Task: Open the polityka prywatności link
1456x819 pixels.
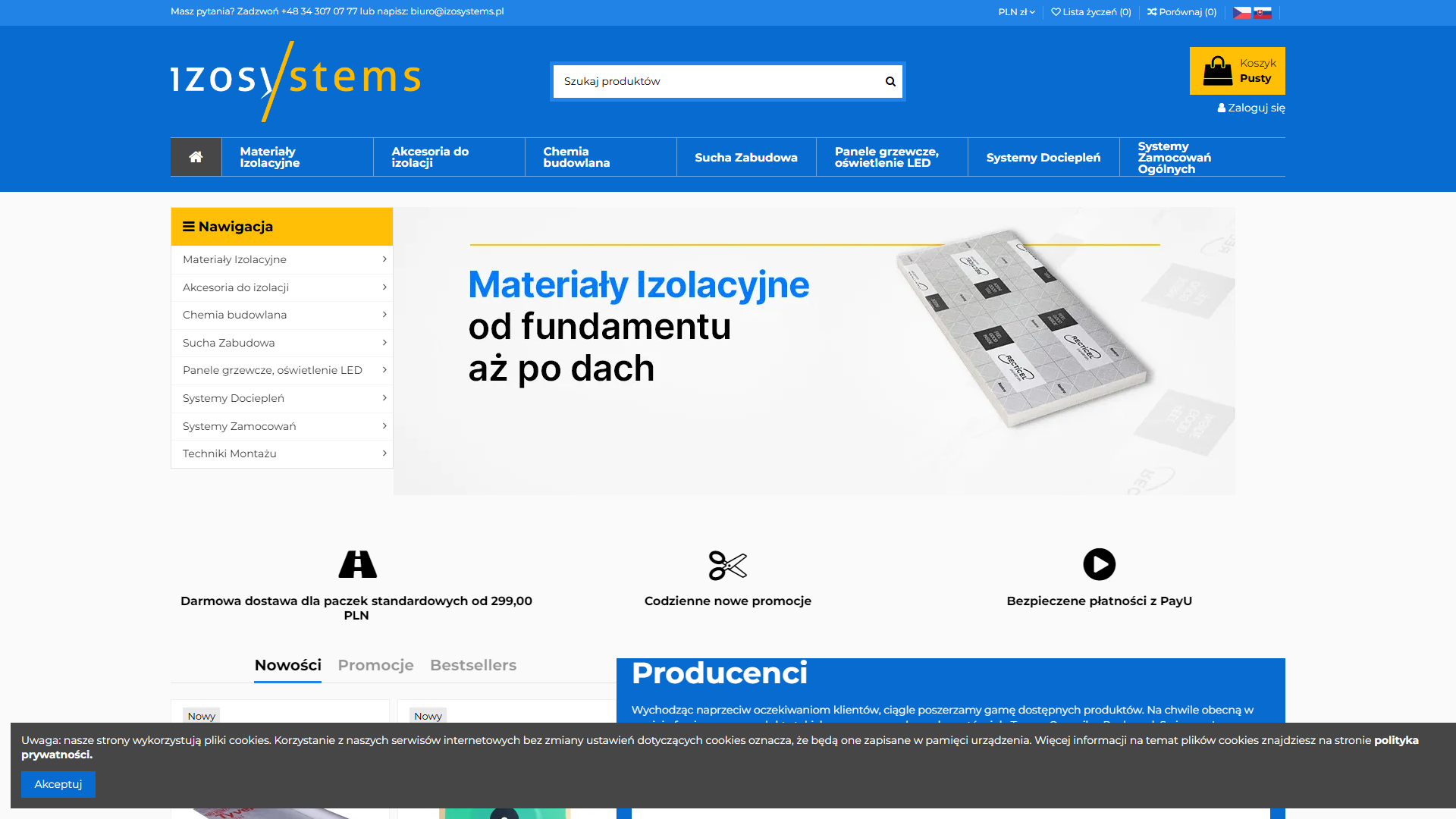Action: [x=1395, y=740]
